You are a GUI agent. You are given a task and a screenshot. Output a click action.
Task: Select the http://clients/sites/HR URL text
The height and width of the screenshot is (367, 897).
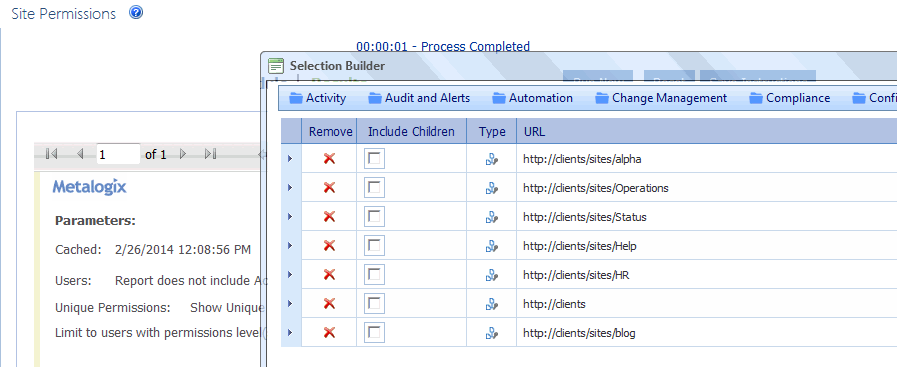pyautogui.click(x=576, y=276)
